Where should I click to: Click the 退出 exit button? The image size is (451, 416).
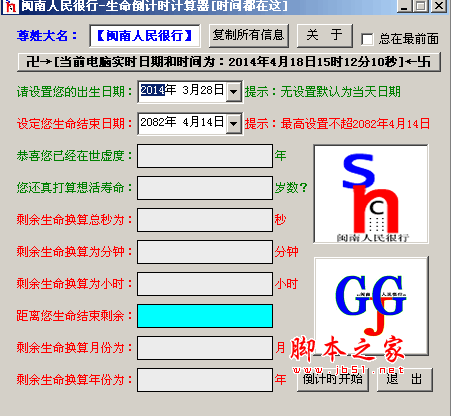tap(404, 379)
